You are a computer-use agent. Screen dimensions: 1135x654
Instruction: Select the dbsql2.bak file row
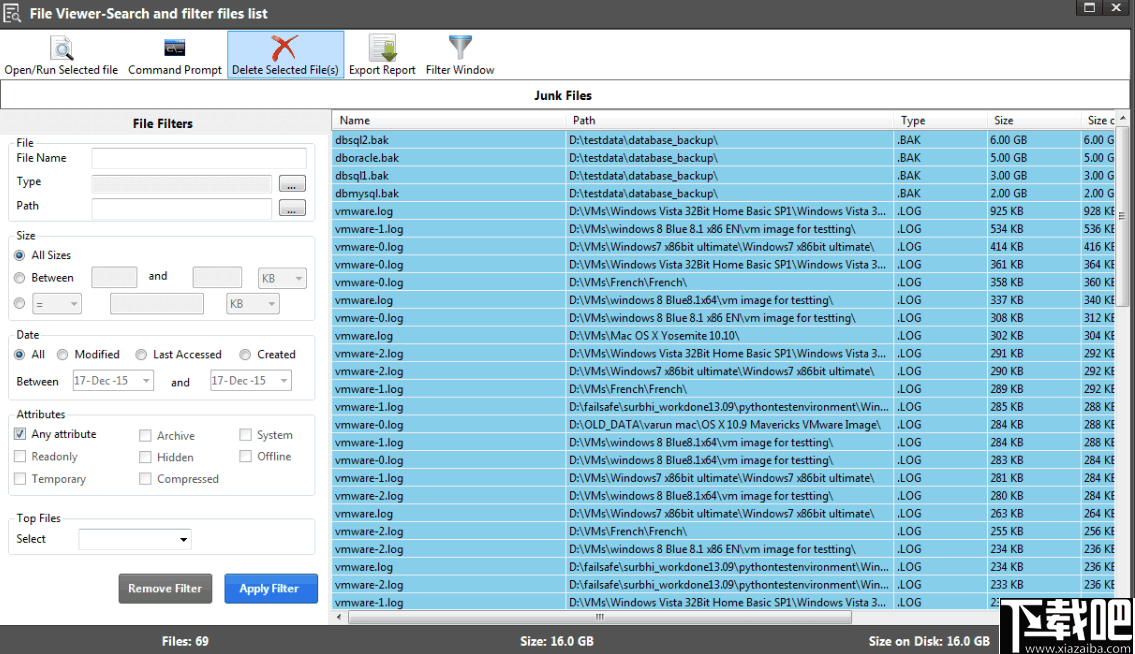pyautogui.click(x=450, y=140)
